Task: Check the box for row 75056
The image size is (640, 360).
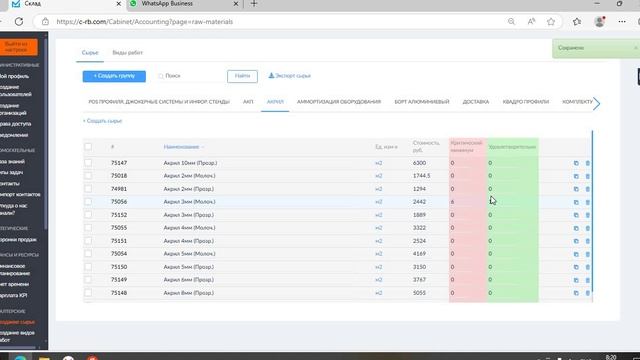Action: pyautogui.click(x=88, y=202)
